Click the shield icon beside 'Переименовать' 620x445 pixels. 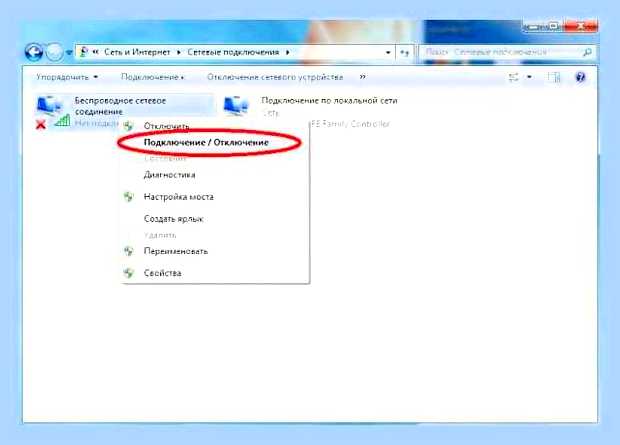click(129, 251)
